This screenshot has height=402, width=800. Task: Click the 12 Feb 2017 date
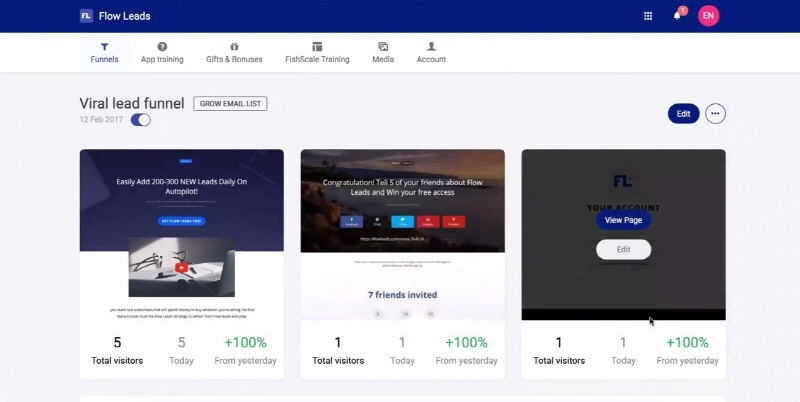click(x=101, y=119)
